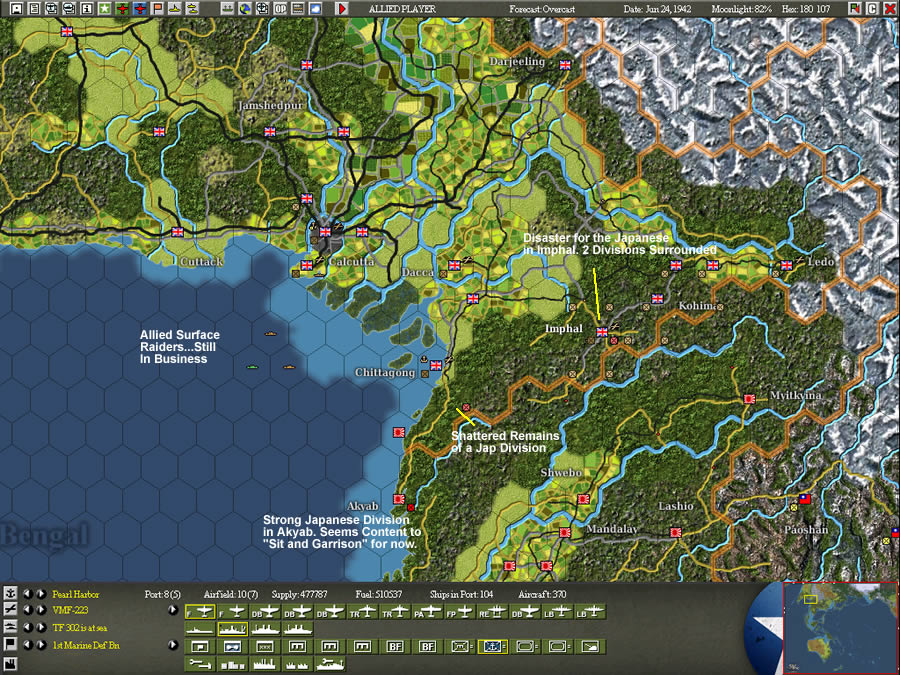
Task: Click Pearl Harbor base name
Action: (76, 594)
